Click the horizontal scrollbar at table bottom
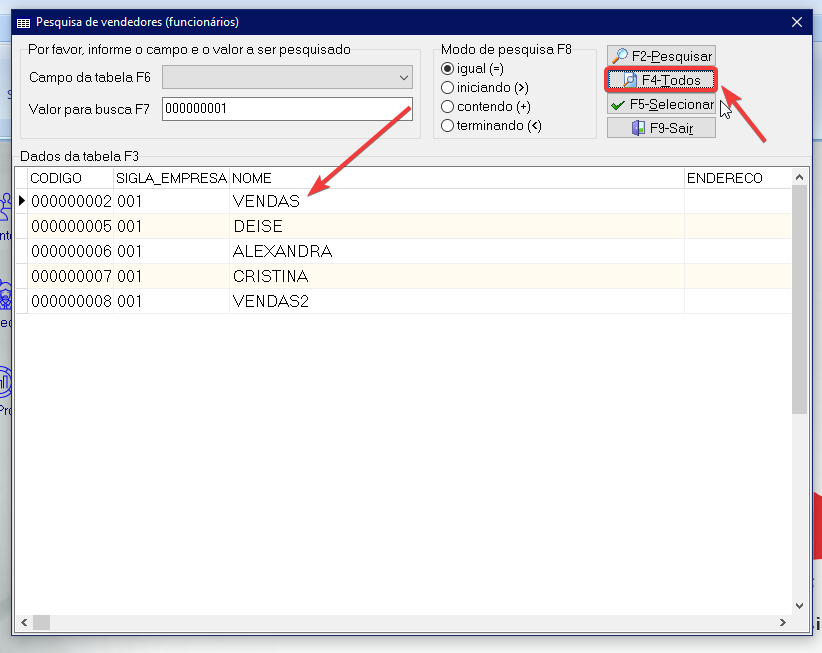 [x=400, y=623]
